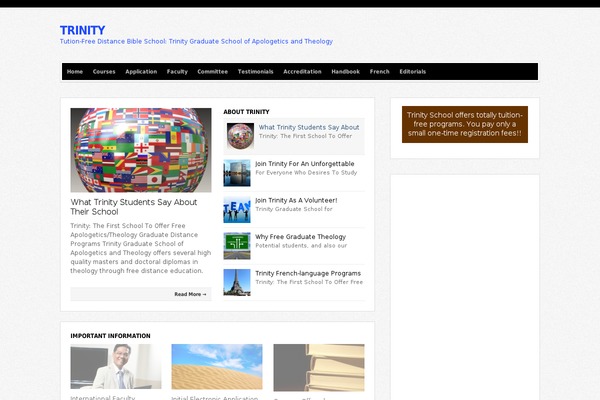Select the Faculty menu item
This screenshot has height=400, width=600.
pos(177,72)
